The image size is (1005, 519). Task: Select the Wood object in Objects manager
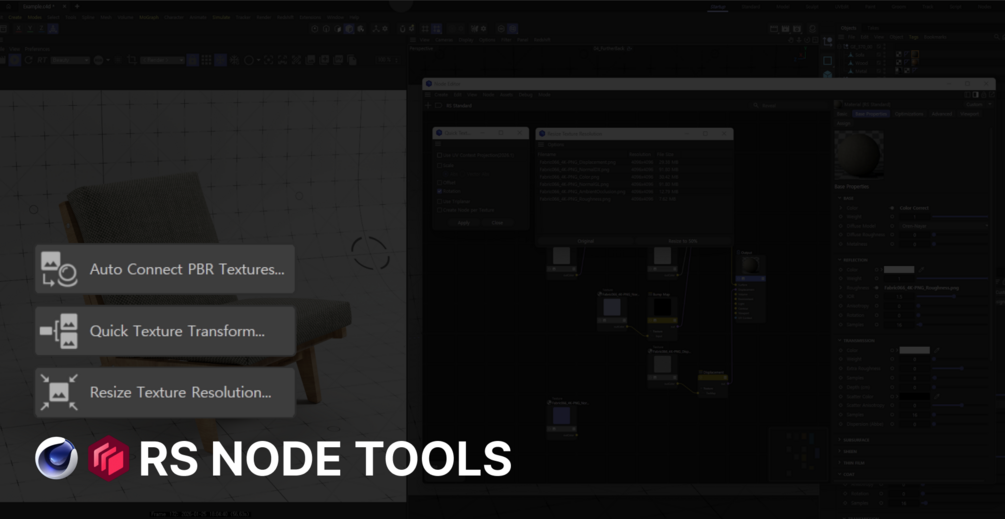(861, 63)
